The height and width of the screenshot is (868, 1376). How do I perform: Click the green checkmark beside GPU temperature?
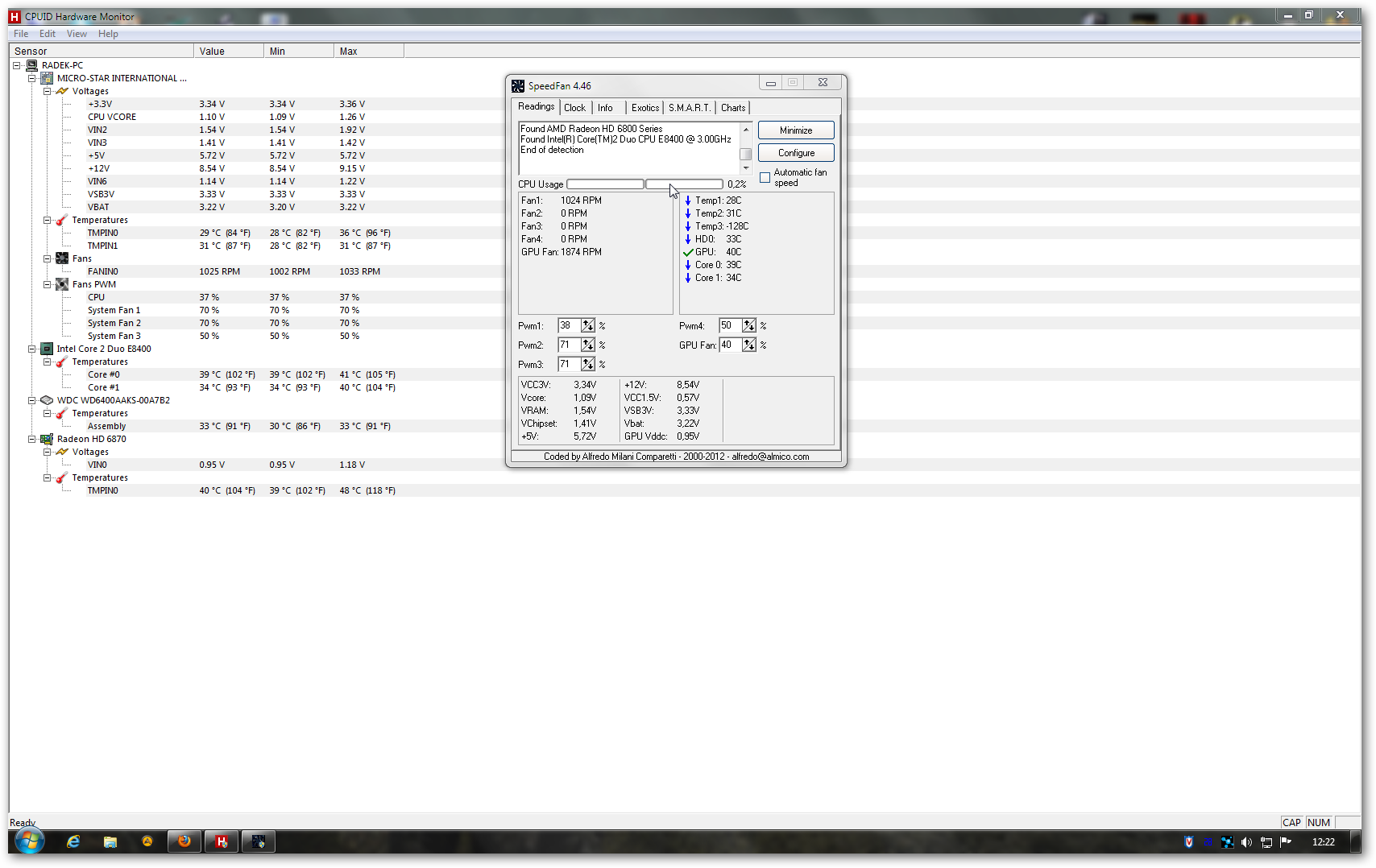point(688,252)
